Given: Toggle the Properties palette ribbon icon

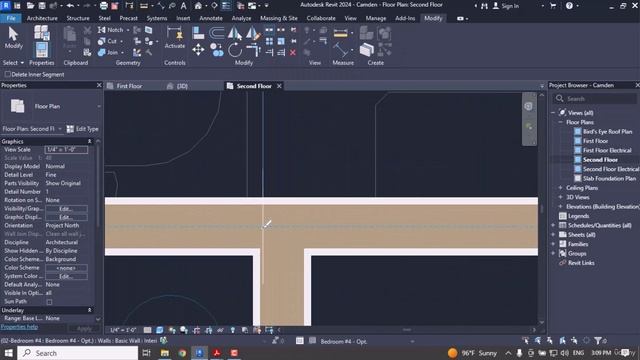Looking at the screenshot, I should pyautogui.click(x=42, y=50).
